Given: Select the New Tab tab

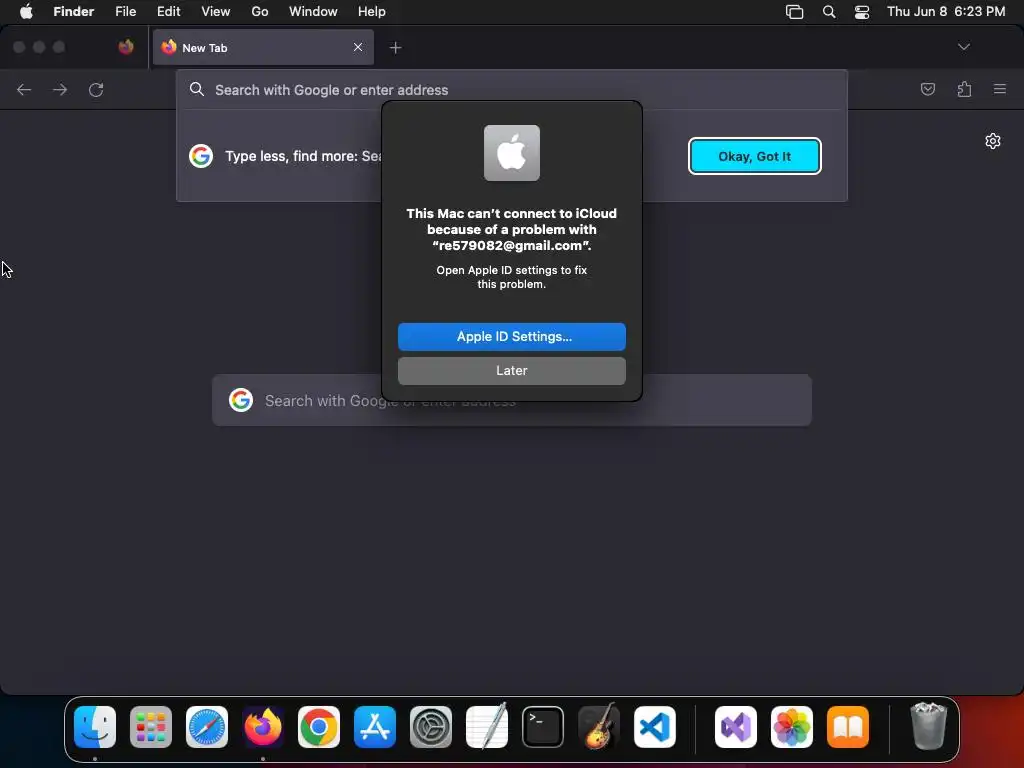Looking at the screenshot, I should 263,47.
